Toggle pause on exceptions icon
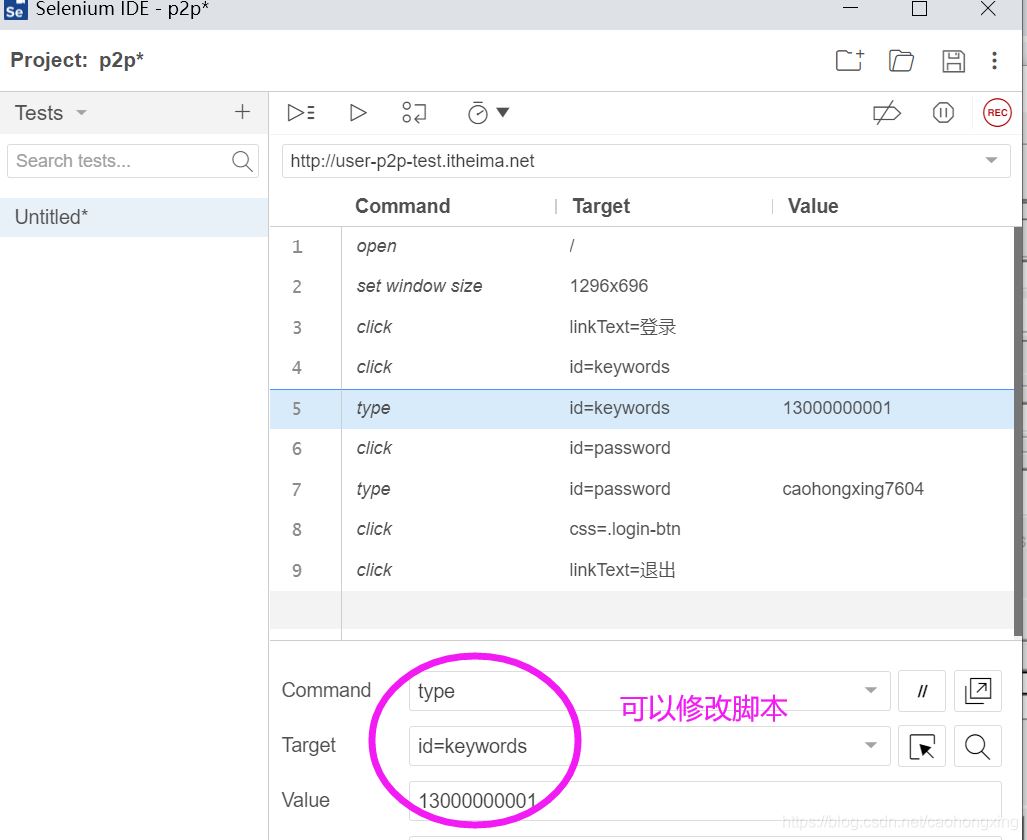This screenshot has width=1027, height=840. coord(943,113)
